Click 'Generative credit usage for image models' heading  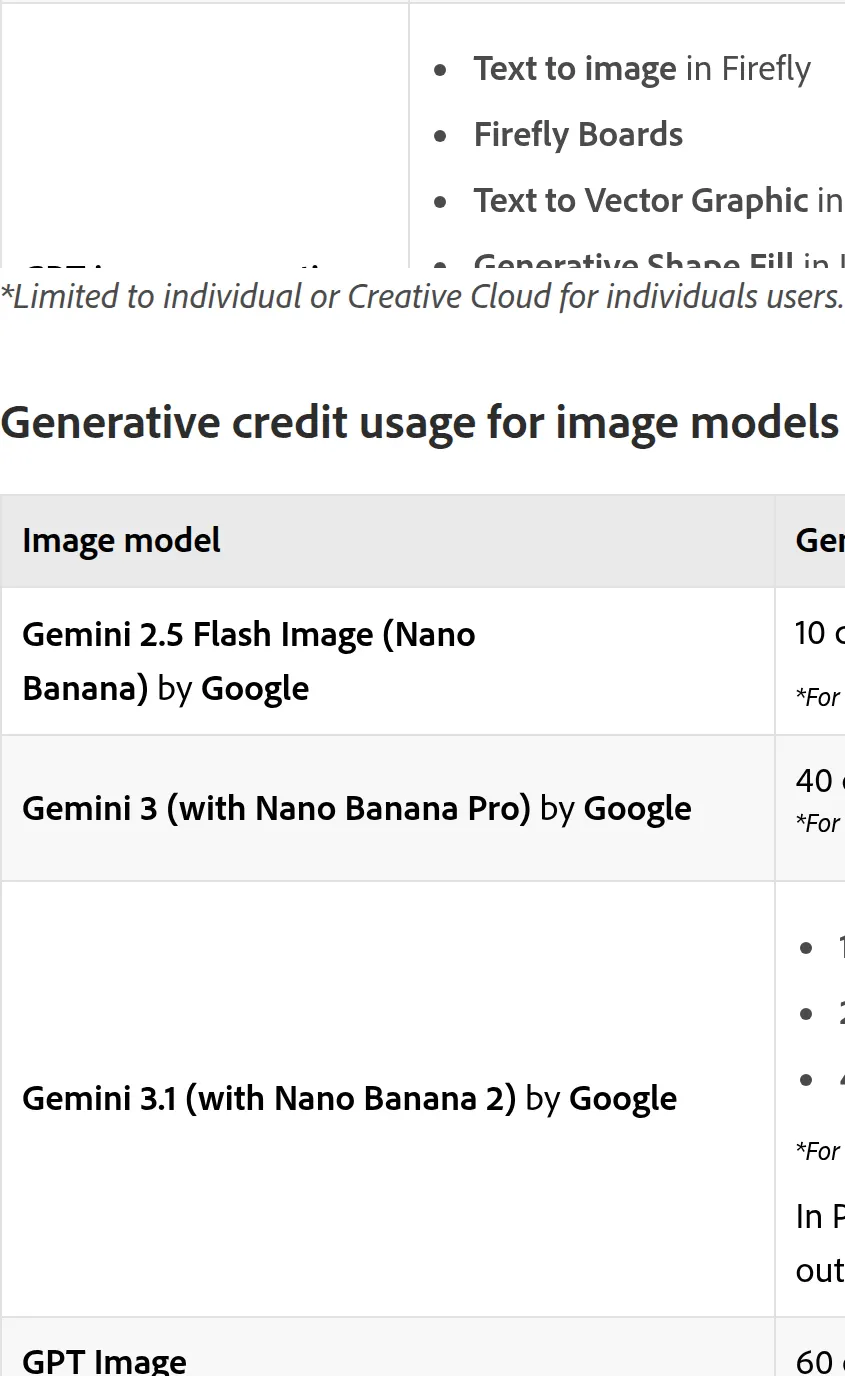420,423
